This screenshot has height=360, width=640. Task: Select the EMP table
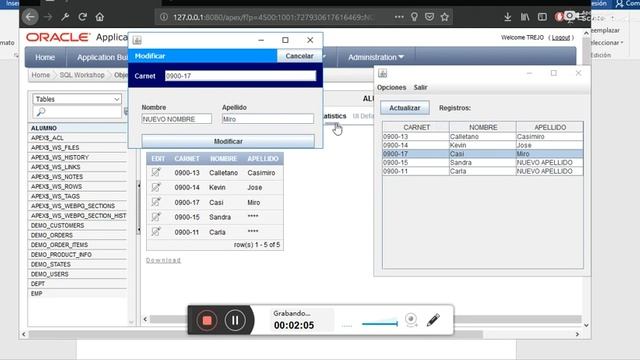click(x=78, y=293)
